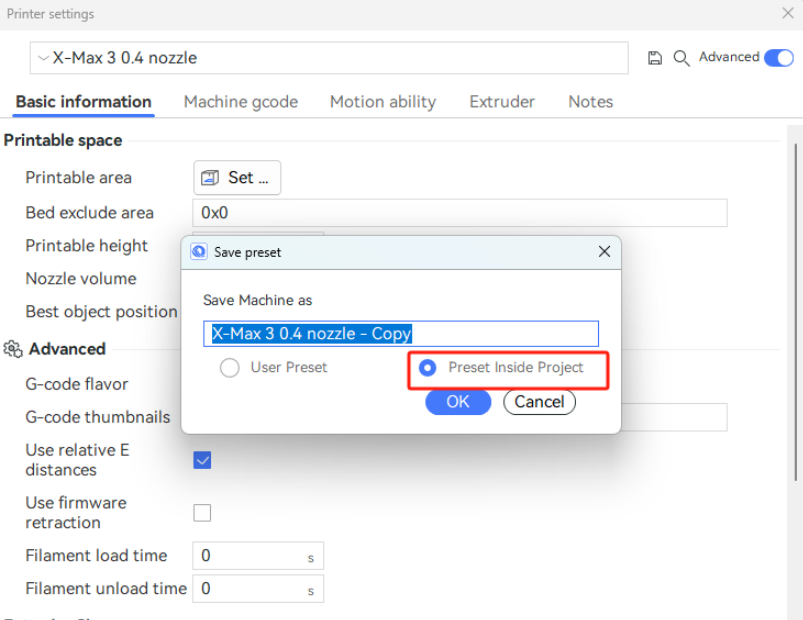This screenshot has width=803, height=620.
Task: Select the User Preset radio button
Action: point(230,368)
